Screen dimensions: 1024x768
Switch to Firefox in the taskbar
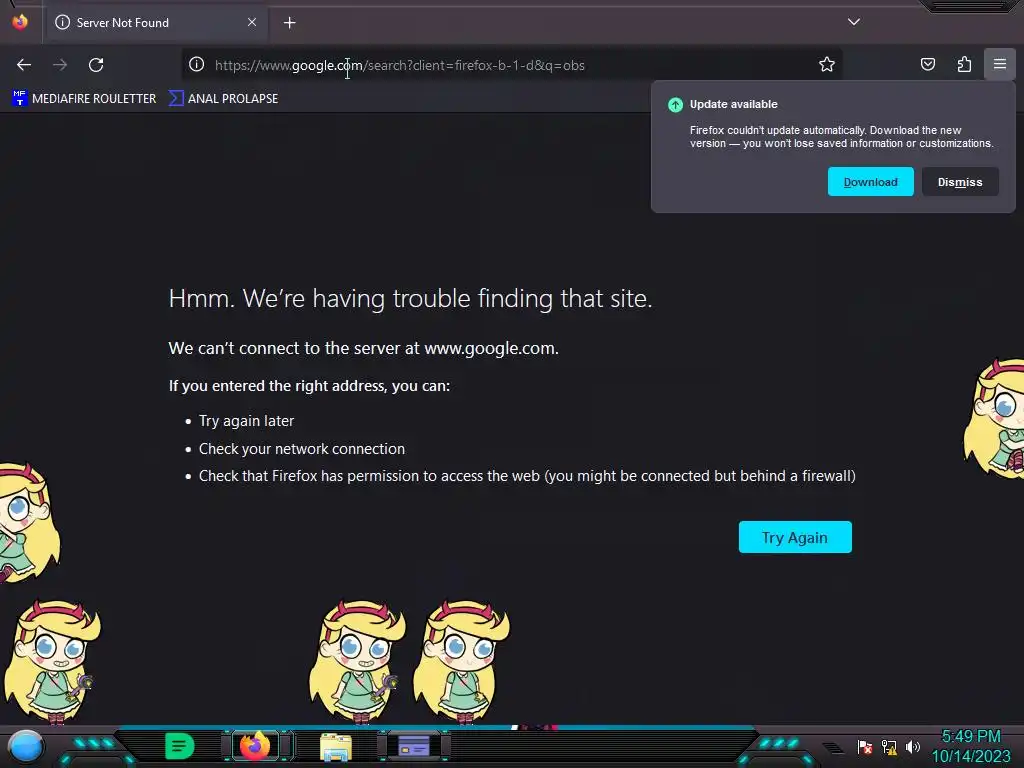point(255,746)
